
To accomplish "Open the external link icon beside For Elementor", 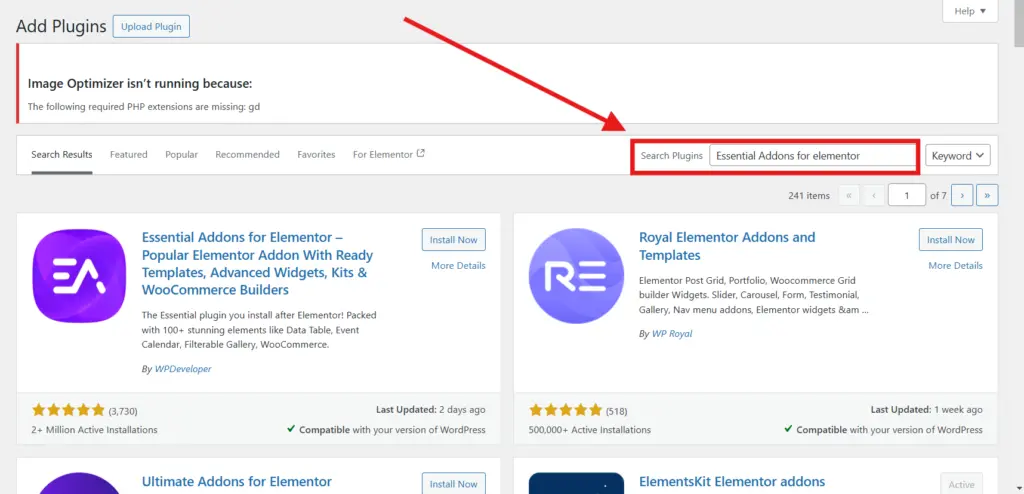I will [x=421, y=154].
